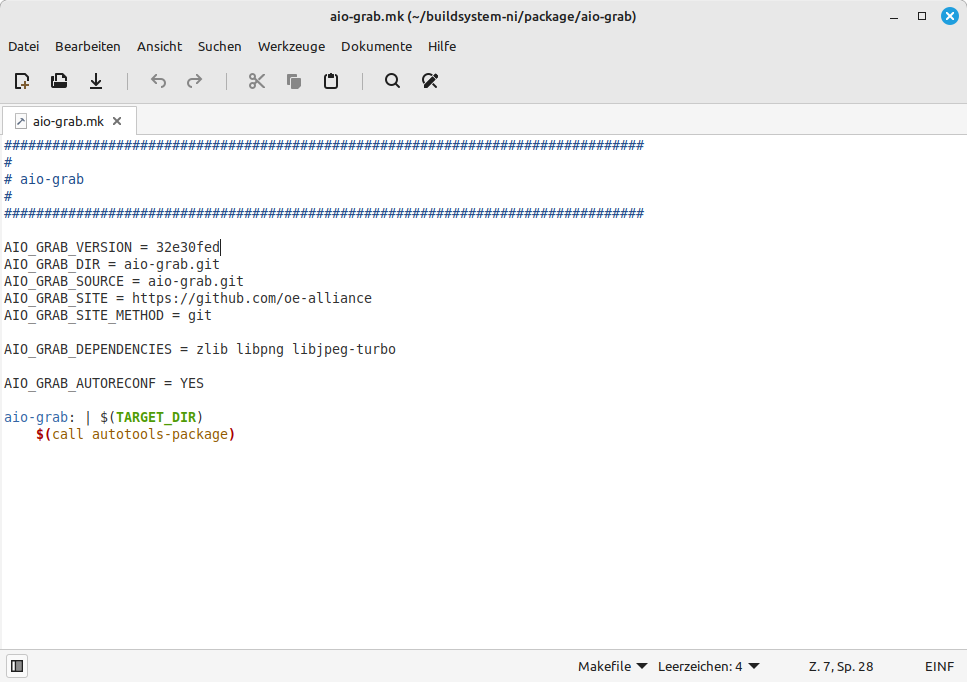Select the aio-grab.mk document tab
The image size is (967, 682).
[x=67, y=121]
